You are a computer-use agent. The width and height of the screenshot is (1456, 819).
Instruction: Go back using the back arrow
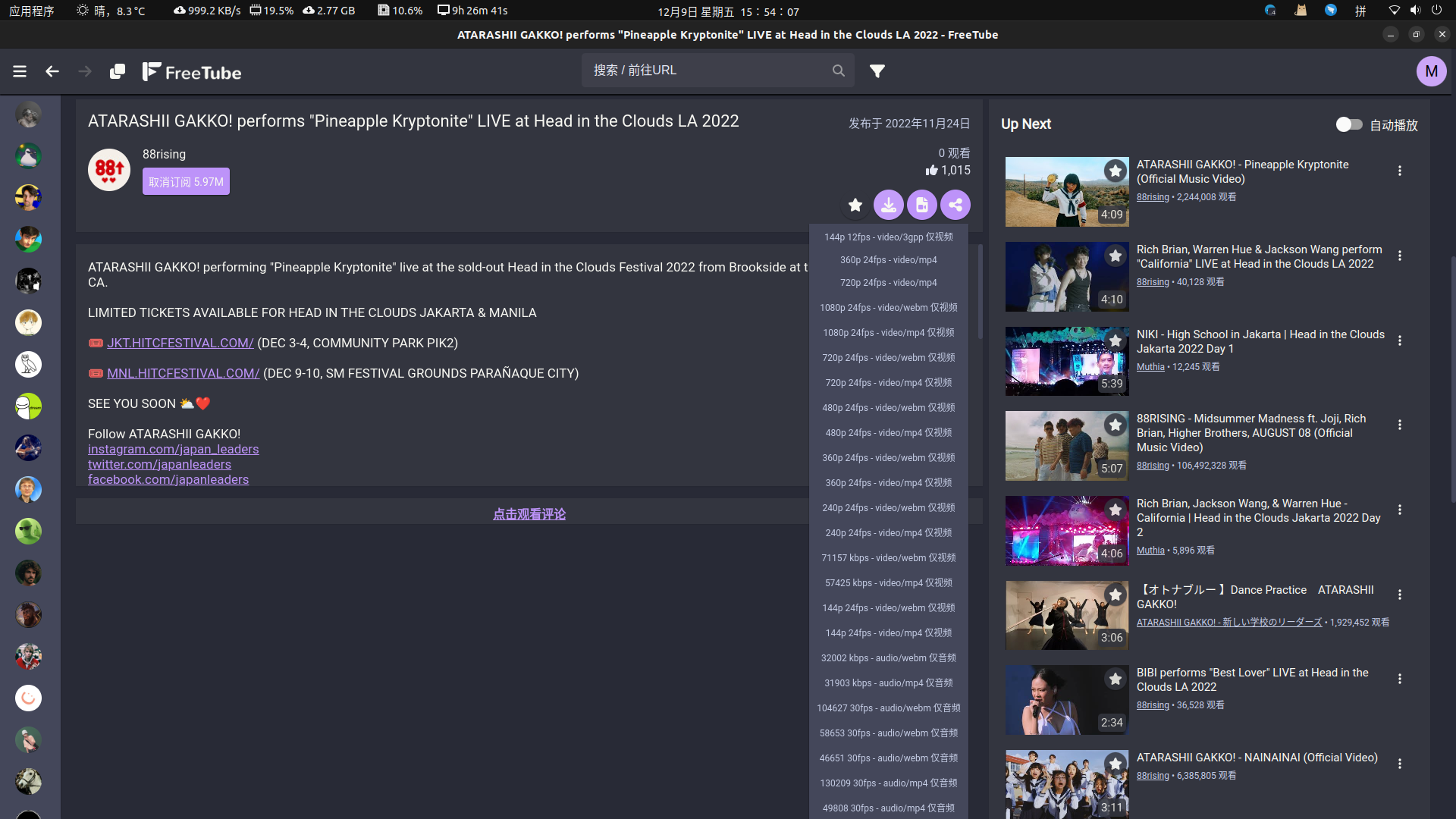click(x=52, y=71)
